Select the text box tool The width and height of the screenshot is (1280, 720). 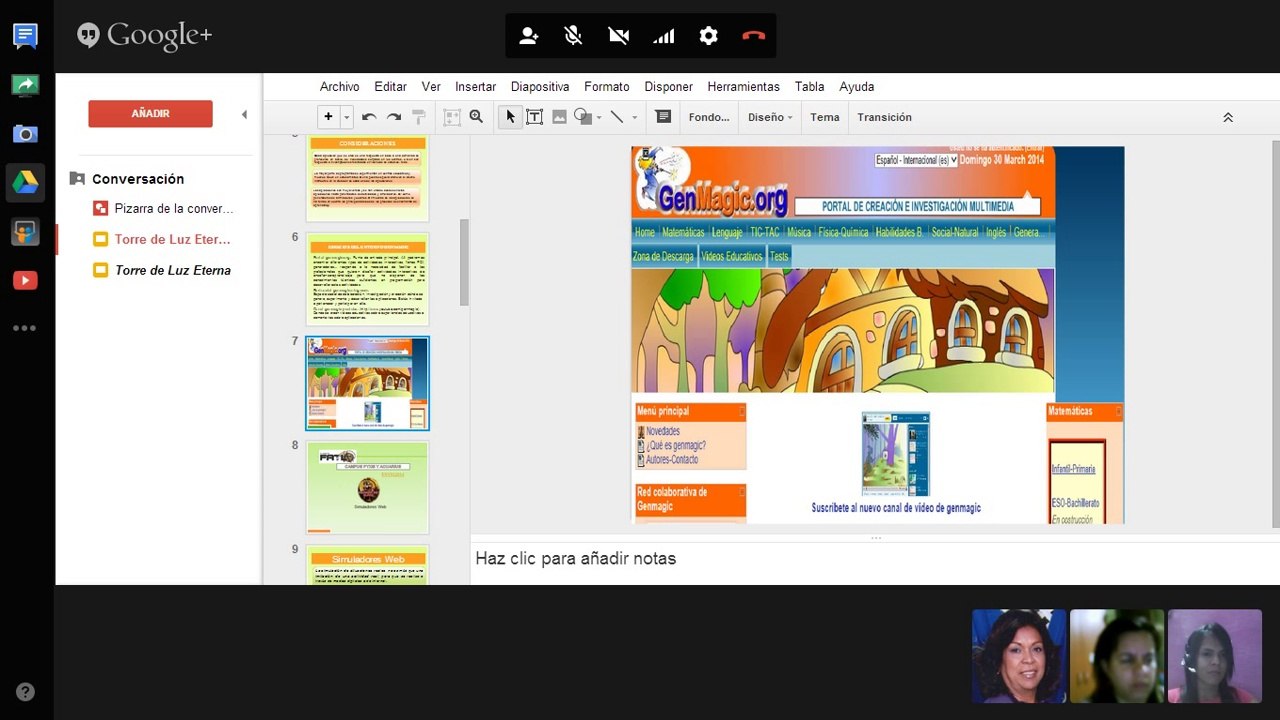[535, 117]
